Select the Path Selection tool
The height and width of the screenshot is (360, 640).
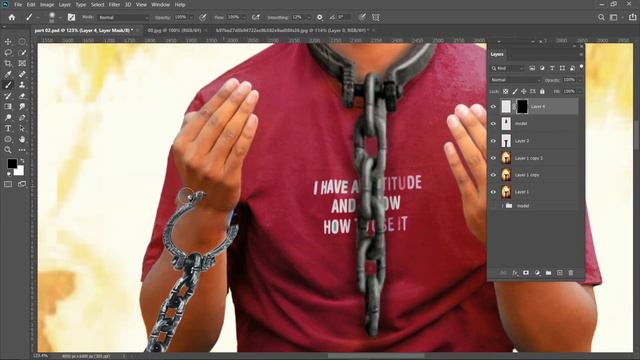[x=22, y=128]
